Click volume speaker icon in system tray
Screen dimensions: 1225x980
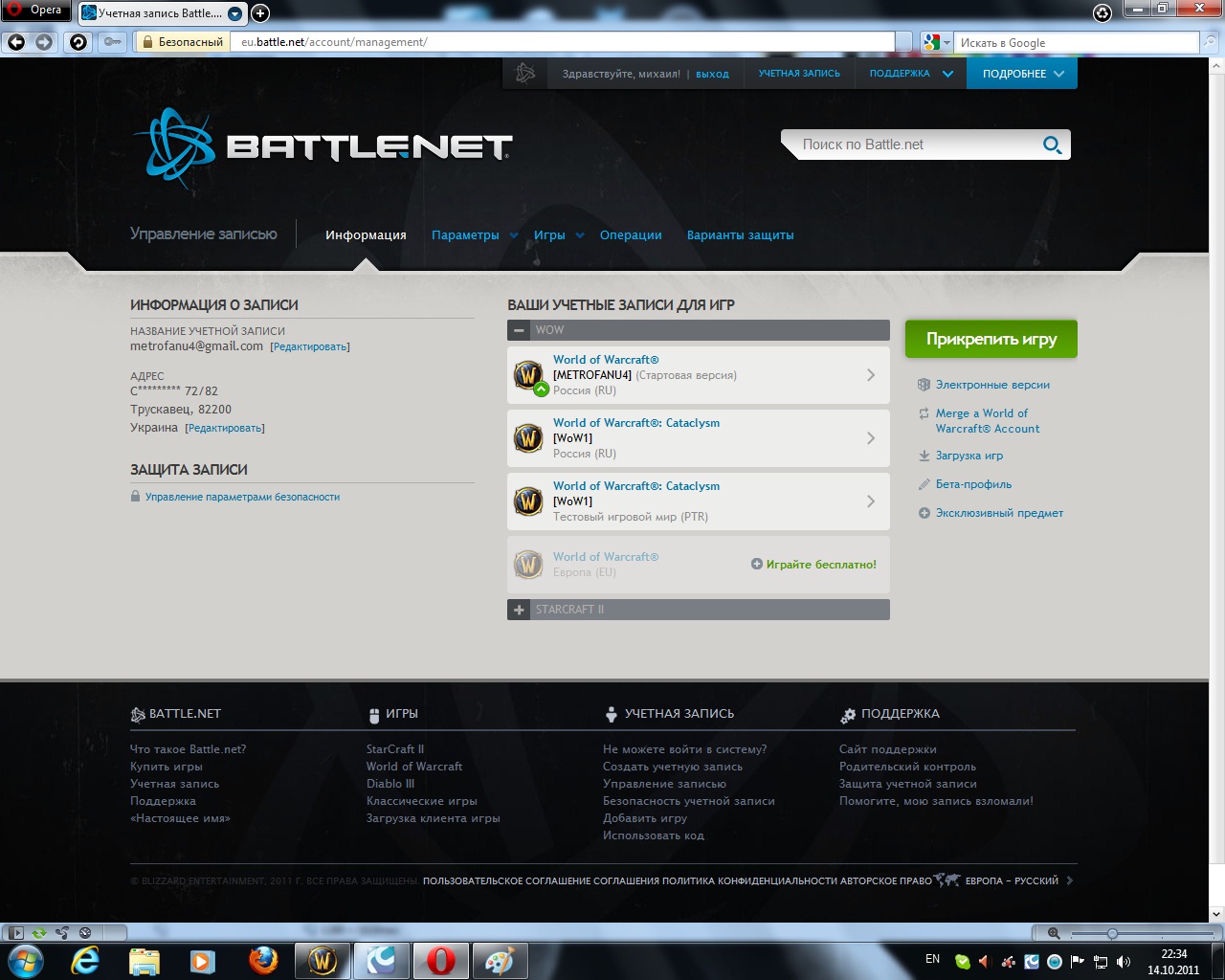tap(1124, 962)
